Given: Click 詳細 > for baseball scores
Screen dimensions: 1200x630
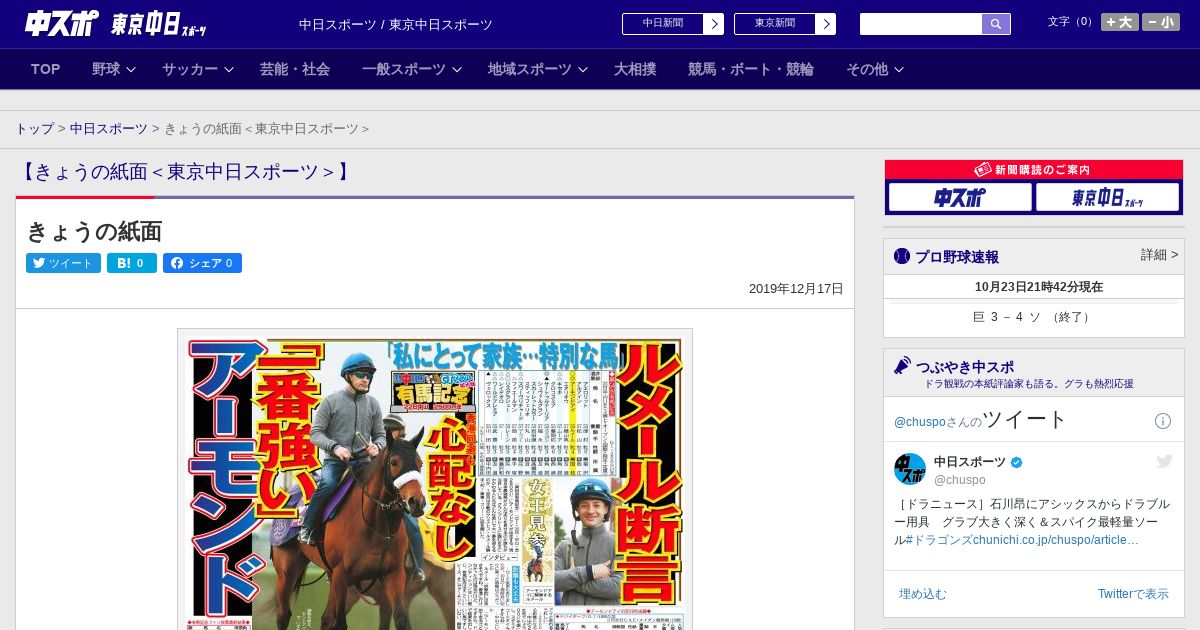Looking at the screenshot, I should (1159, 255).
